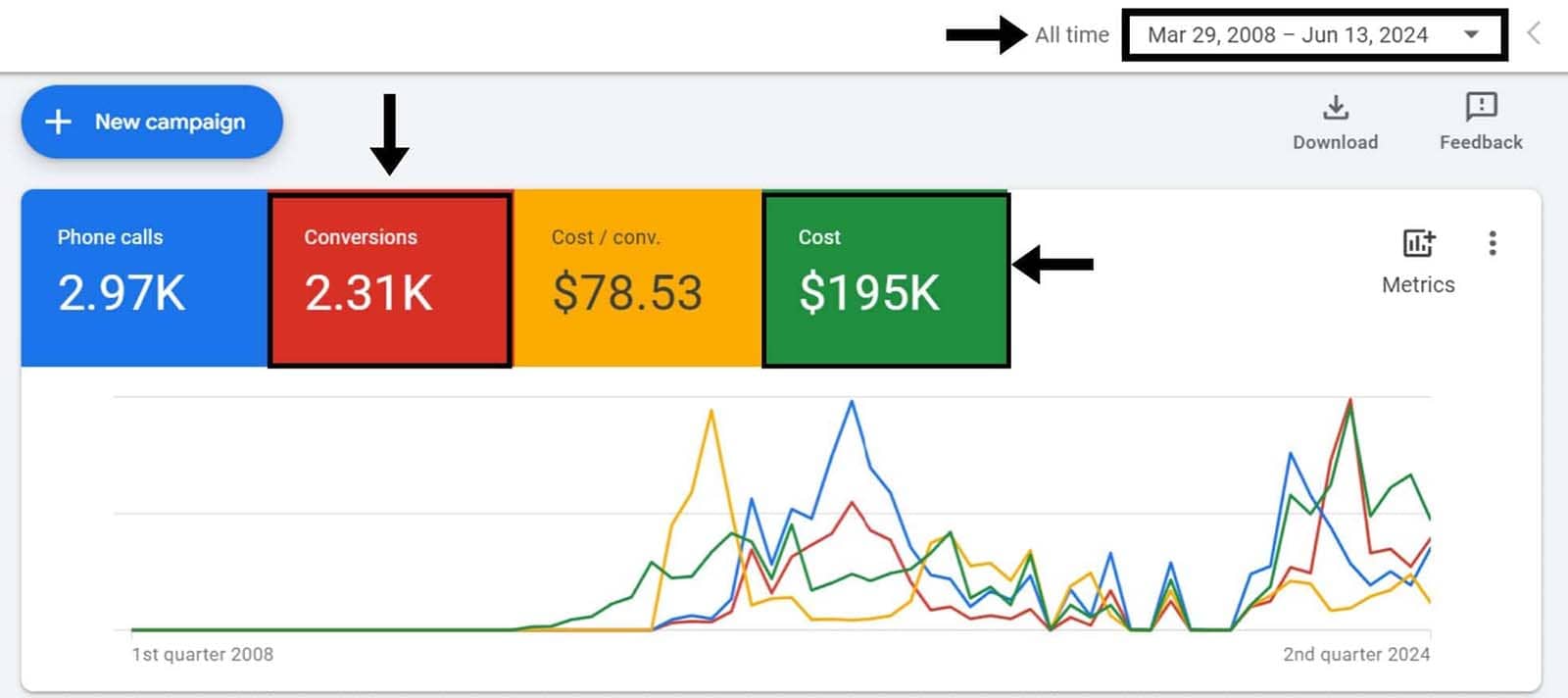Click the yellow line peak on chart
Viewport: 1568px width, 698px height.
pos(710,412)
